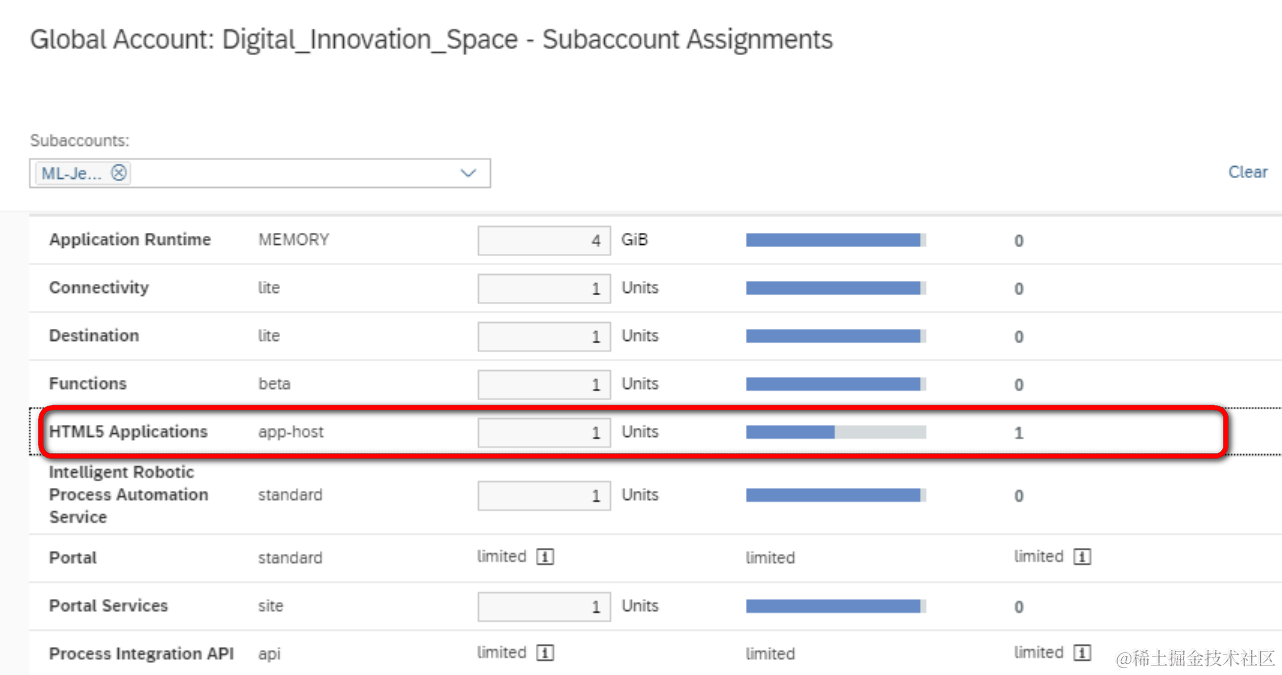The height and width of the screenshot is (675, 1282).
Task: Click the HTML5 Applications usage progress bar
Action: pos(835,432)
